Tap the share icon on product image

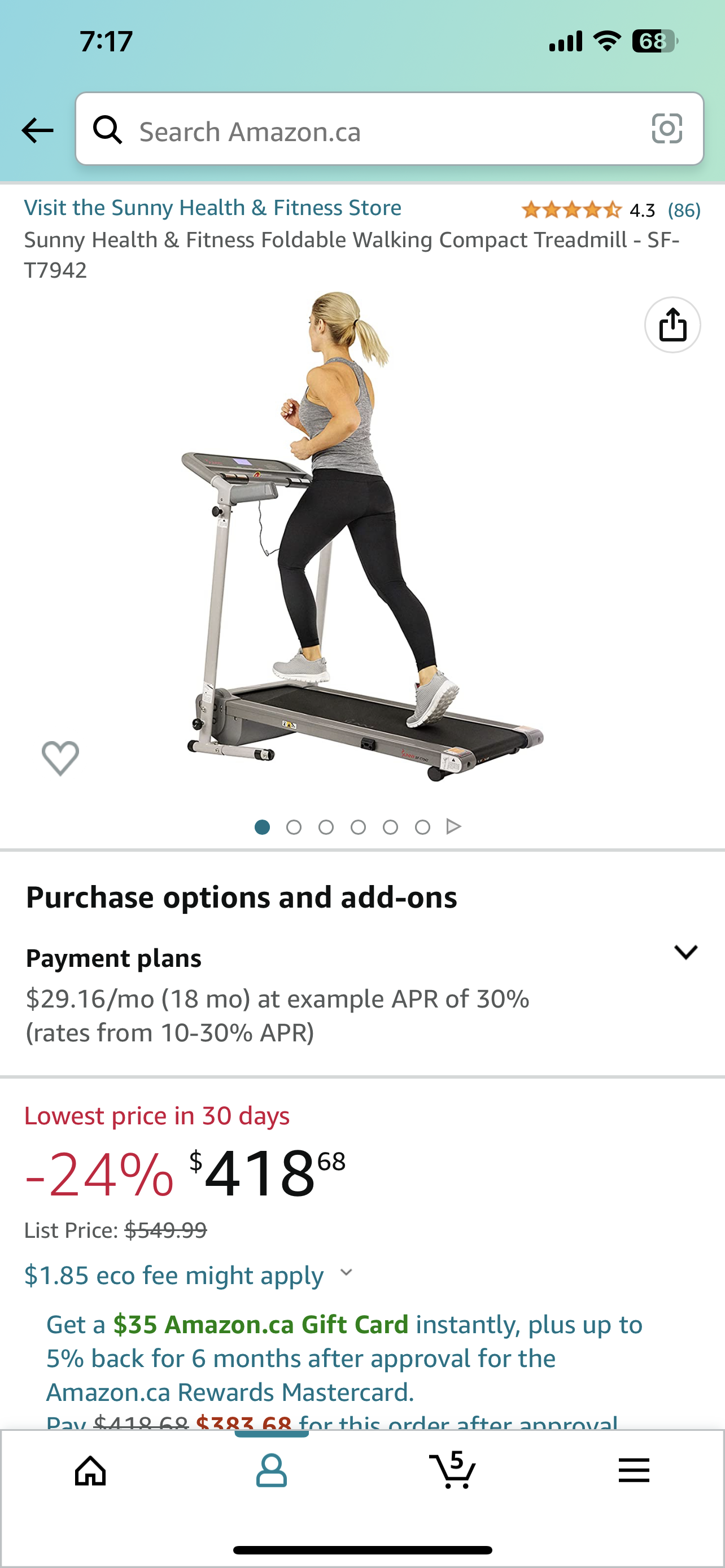[672, 325]
